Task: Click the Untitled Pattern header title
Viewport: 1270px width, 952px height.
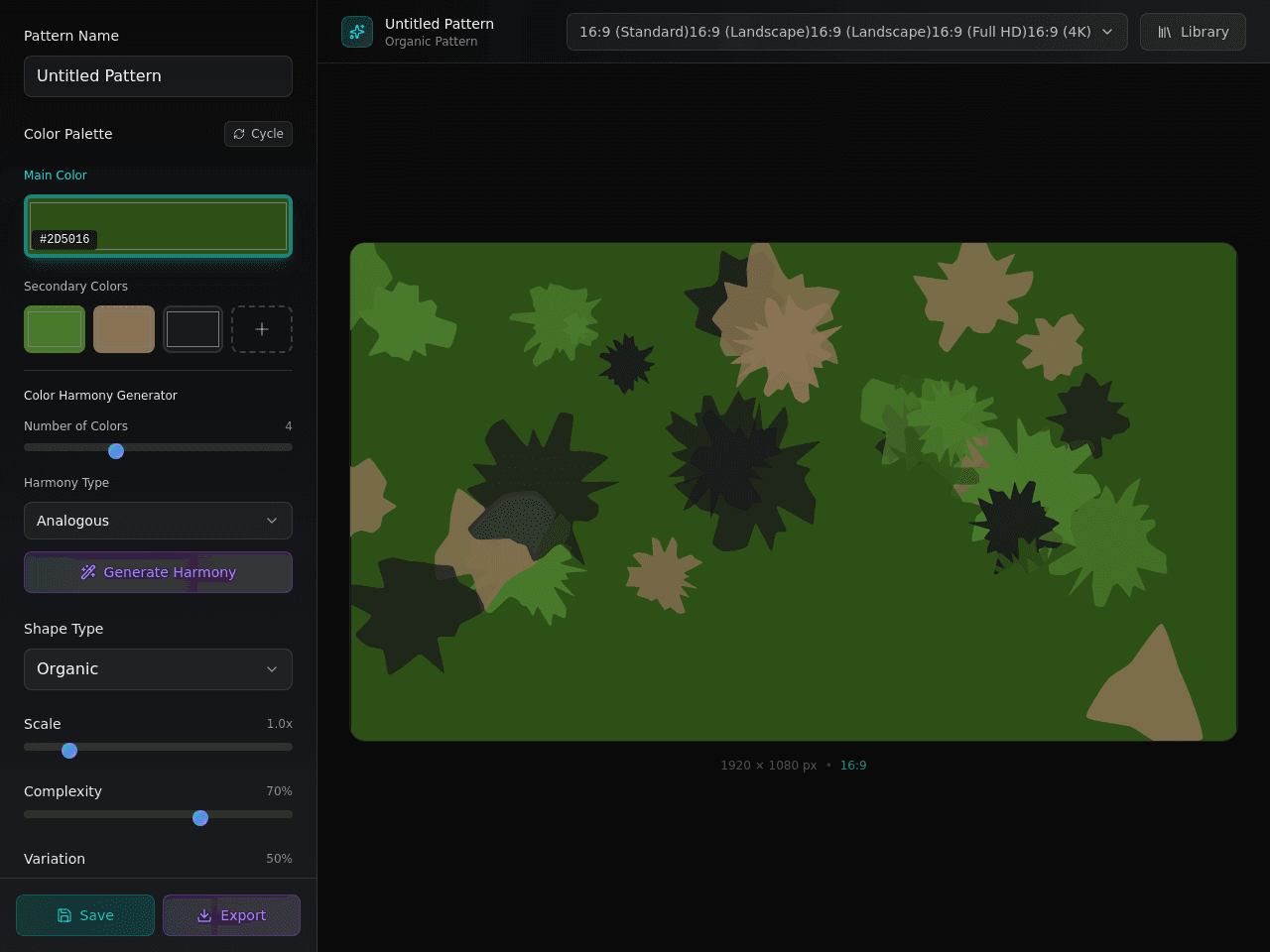Action: (x=440, y=24)
